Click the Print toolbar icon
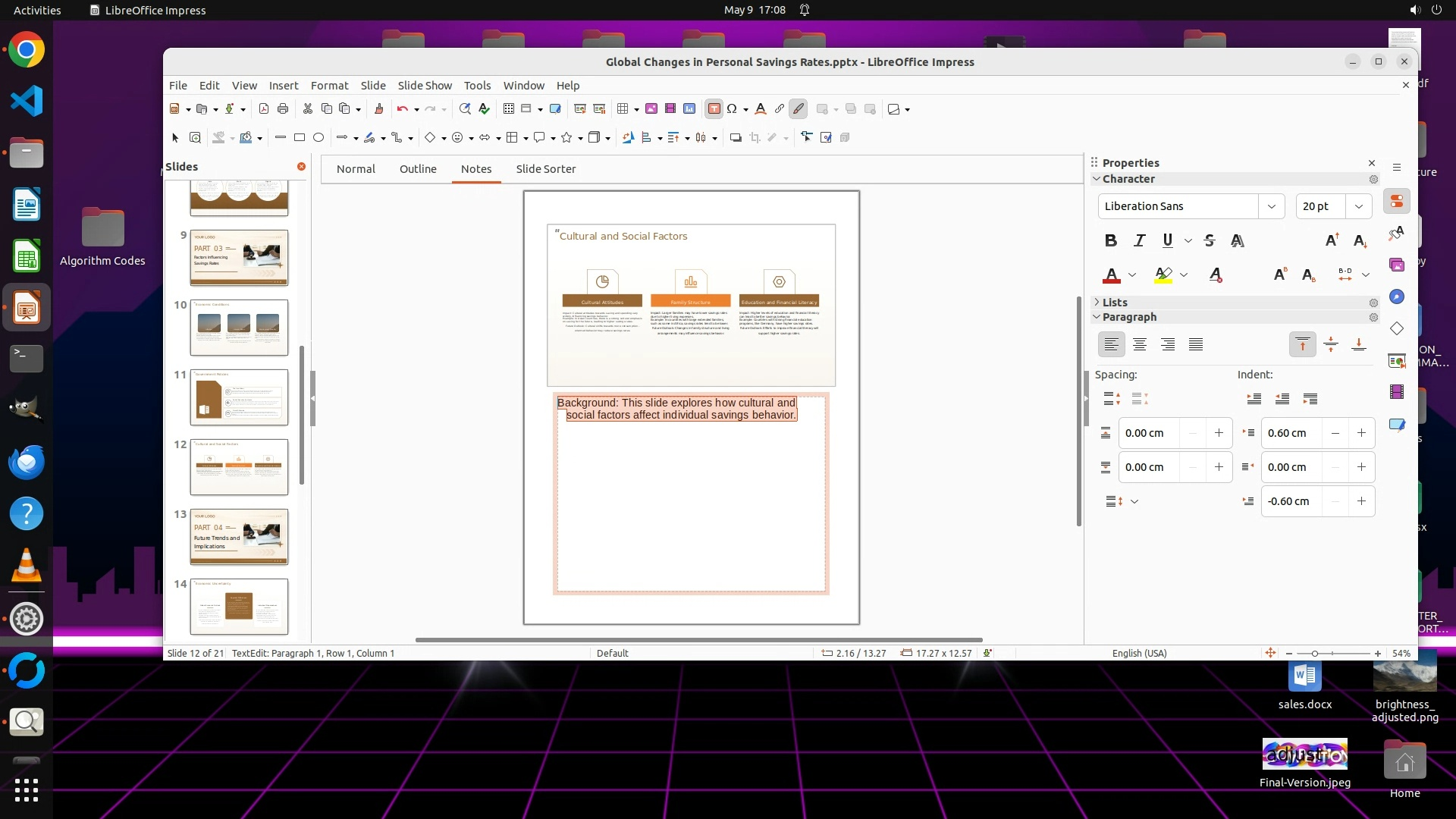This screenshot has width=1456, height=819. pyautogui.click(x=283, y=108)
